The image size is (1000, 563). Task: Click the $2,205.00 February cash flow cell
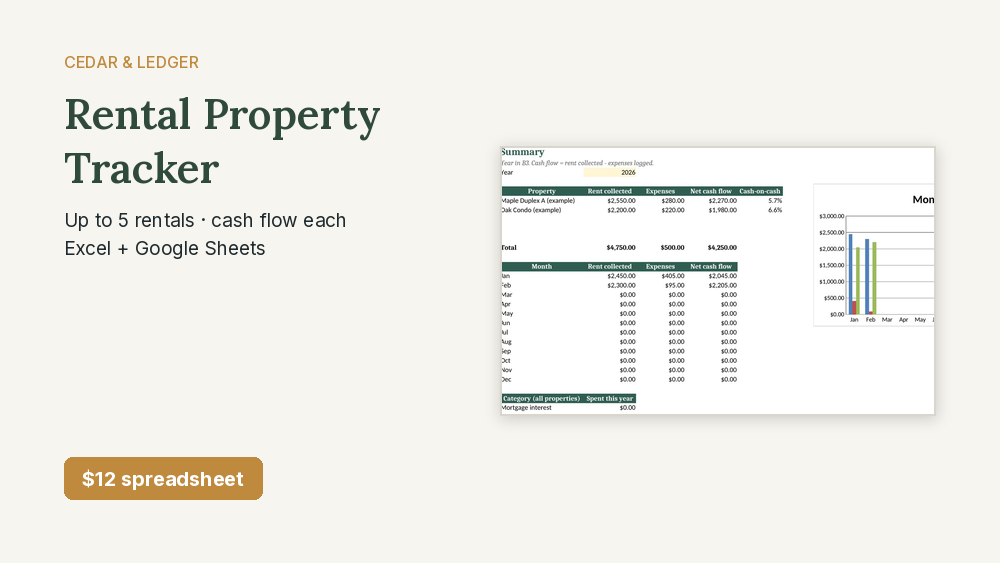tap(723, 285)
